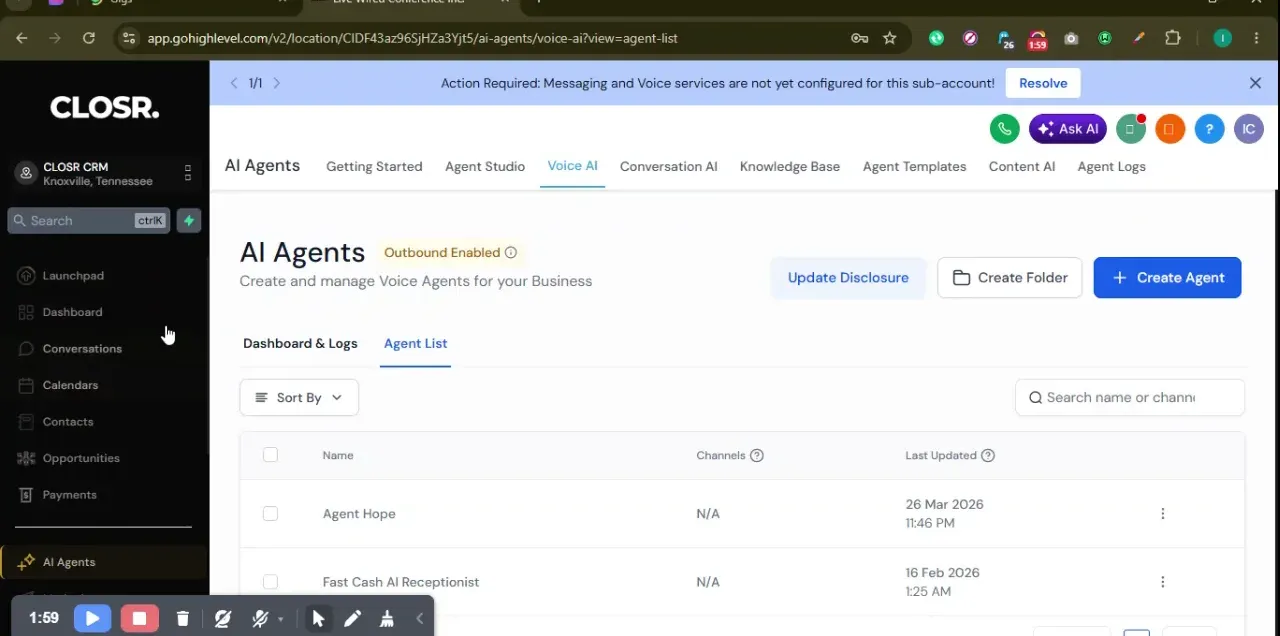Select the recorder cursor pointer tool
Image resolution: width=1280 pixels, height=636 pixels.
[x=318, y=619]
